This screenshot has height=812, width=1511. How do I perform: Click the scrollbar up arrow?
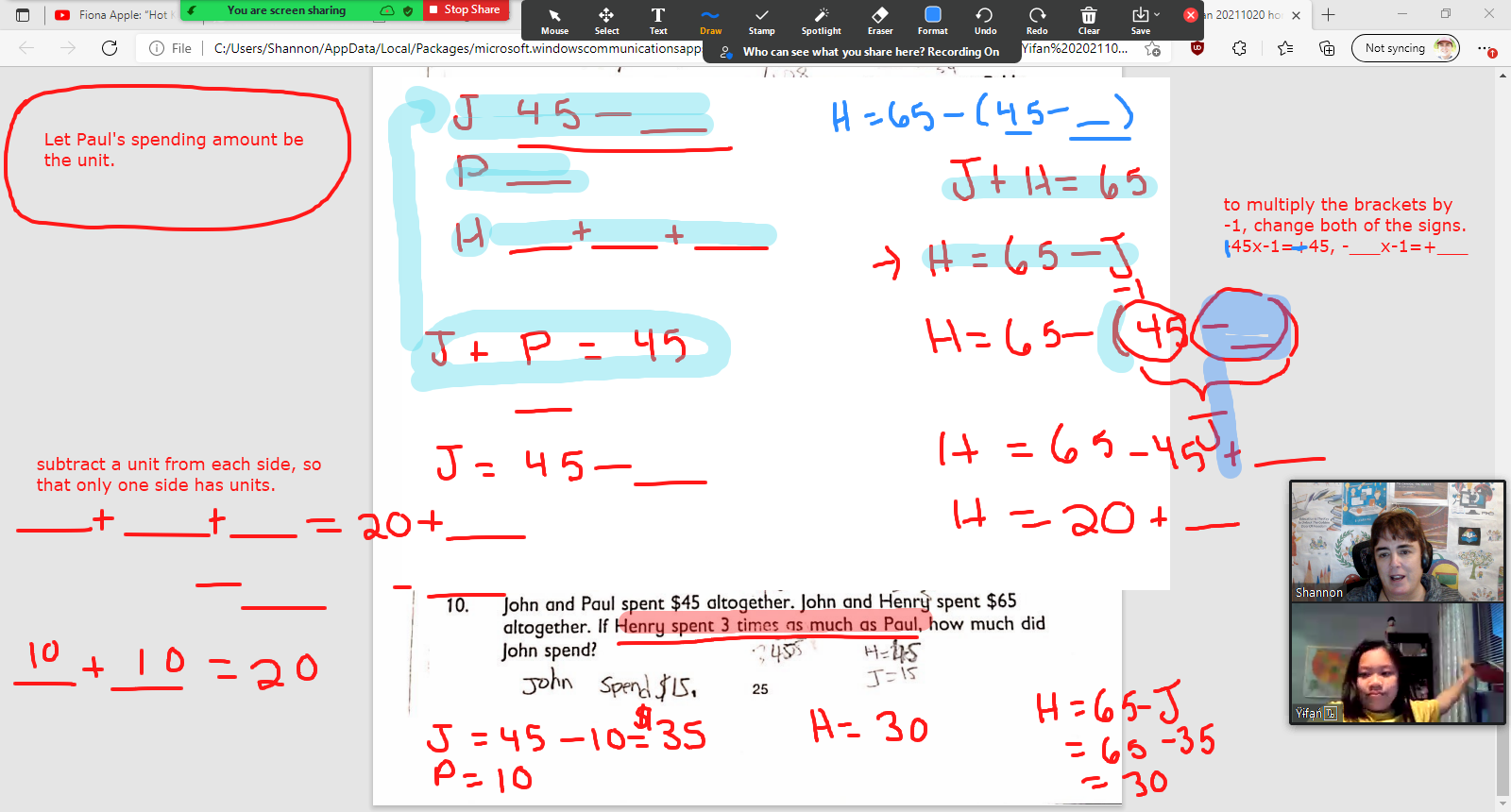(1503, 75)
